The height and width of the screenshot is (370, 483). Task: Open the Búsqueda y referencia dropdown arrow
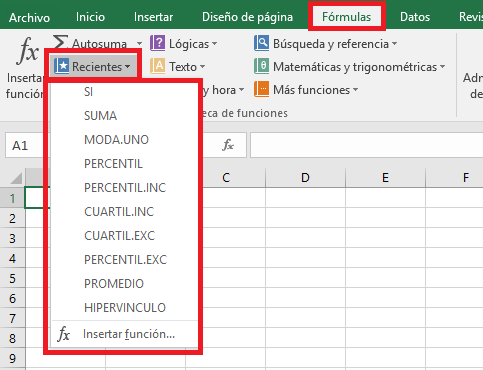pyautogui.click(x=394, y=44)
